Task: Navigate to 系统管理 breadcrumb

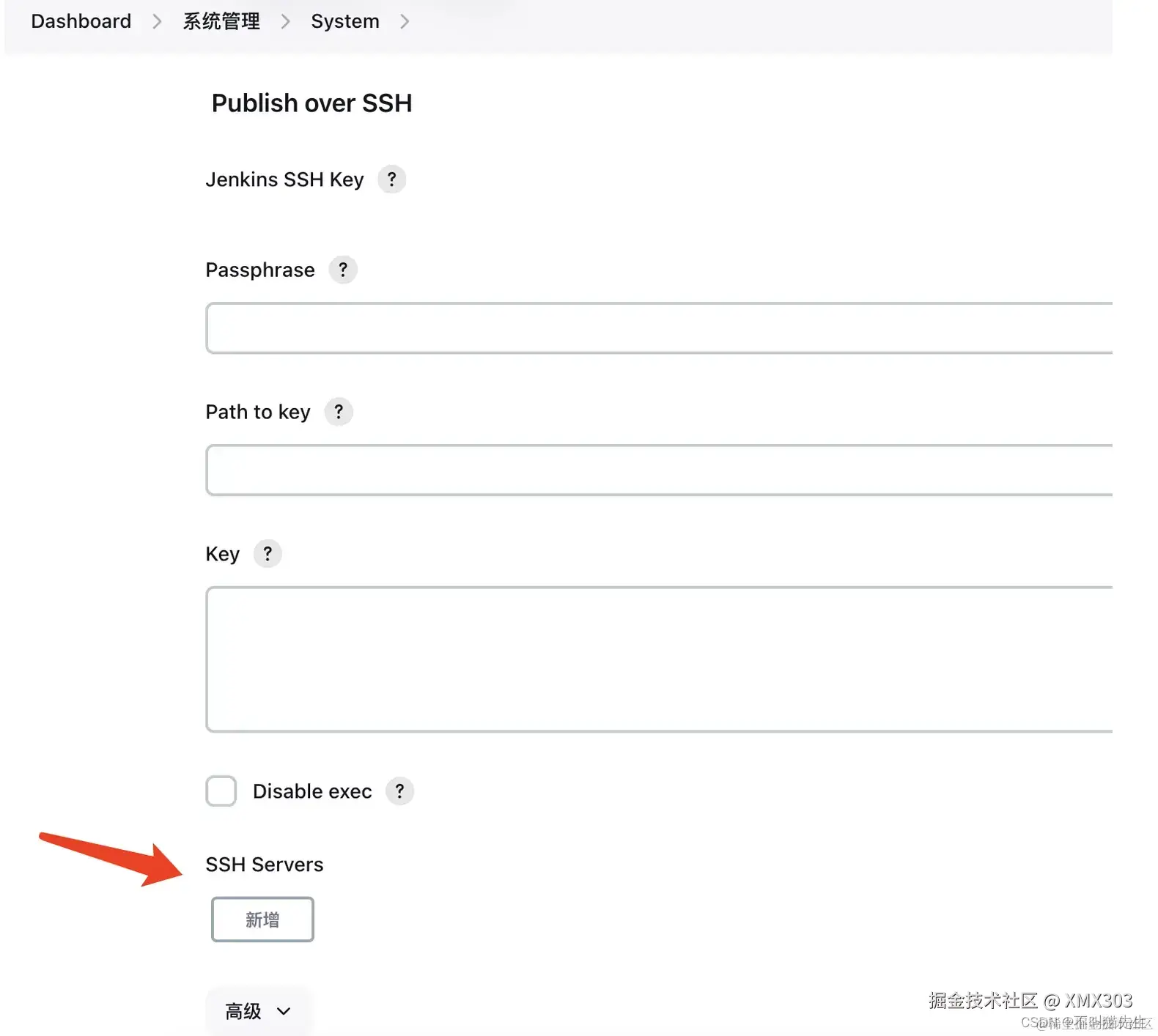Action: [221, 21]
